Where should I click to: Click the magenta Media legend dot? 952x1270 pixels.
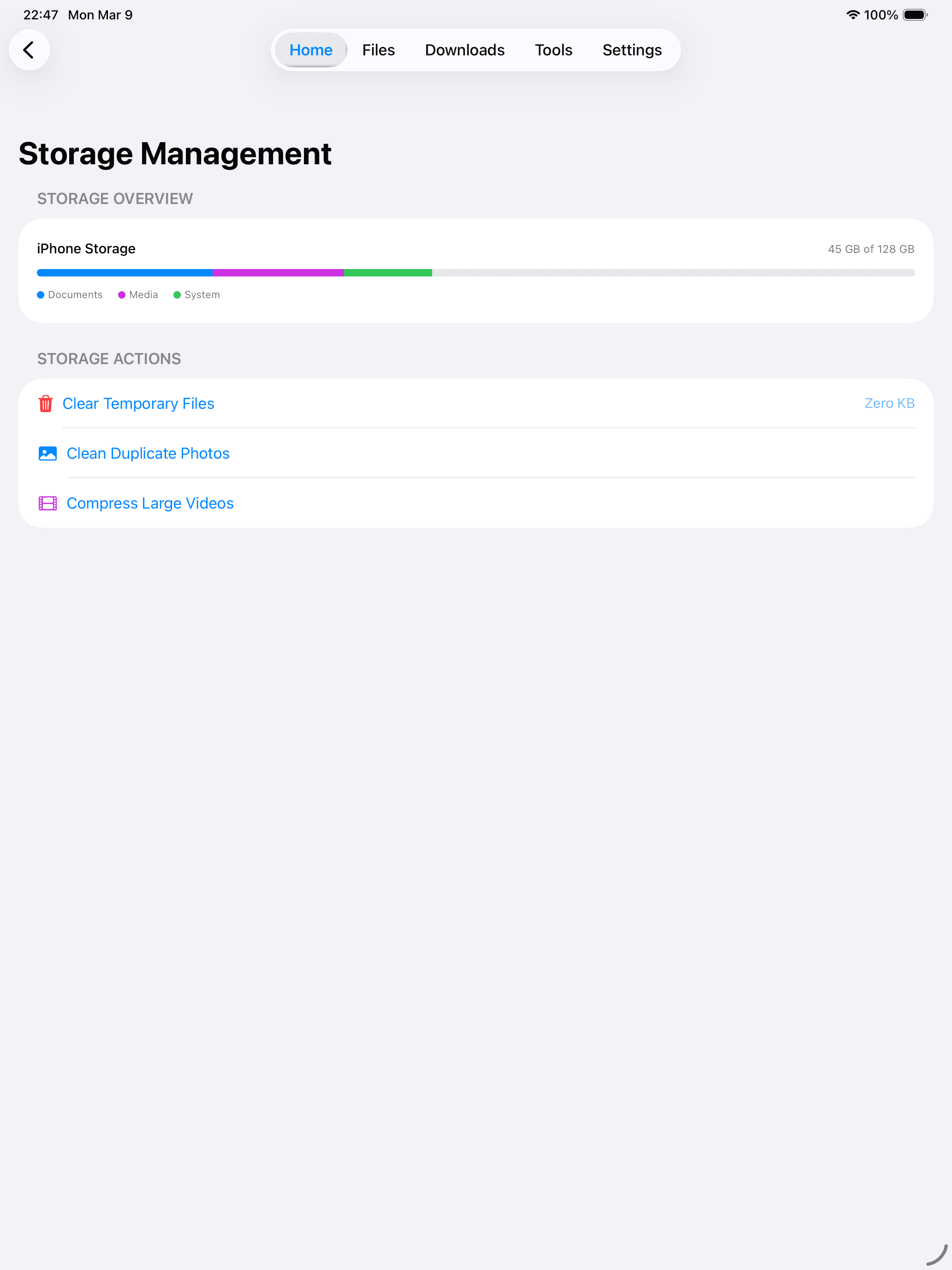121,294
